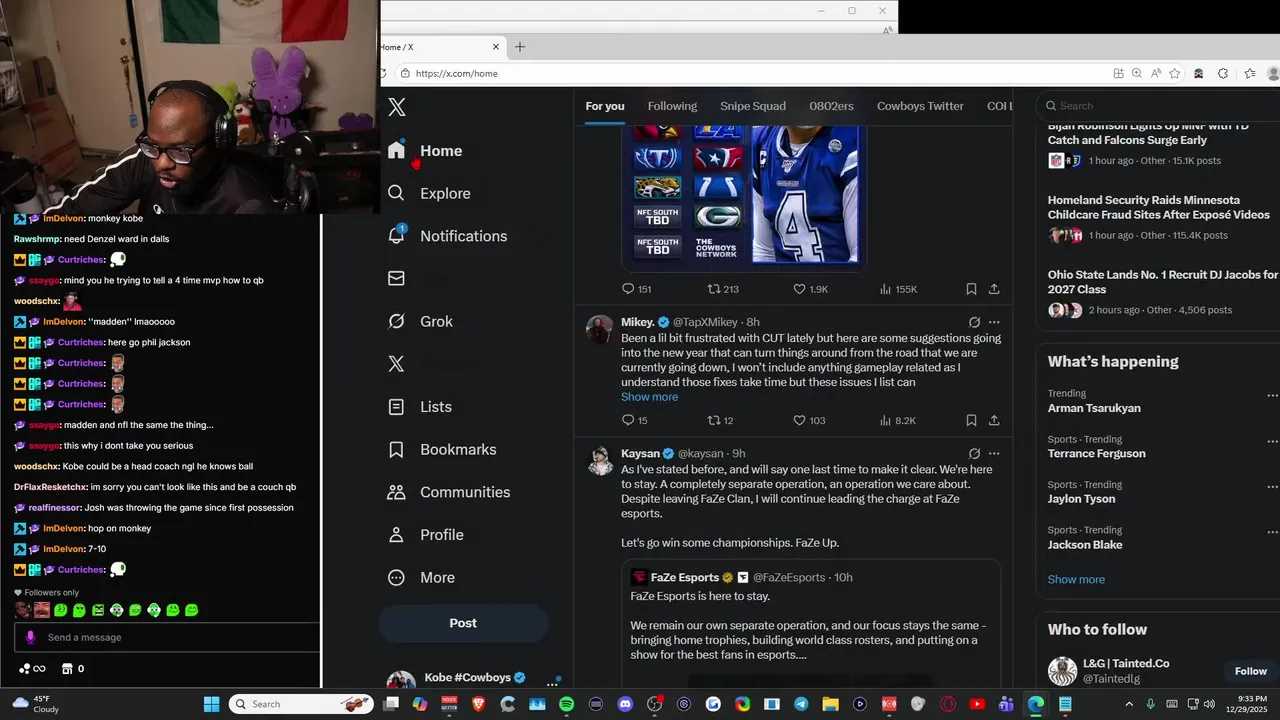Open Windows Start menu
Image resolution: width=1280 pixels, height=720 pixels.
pos(212,704)
